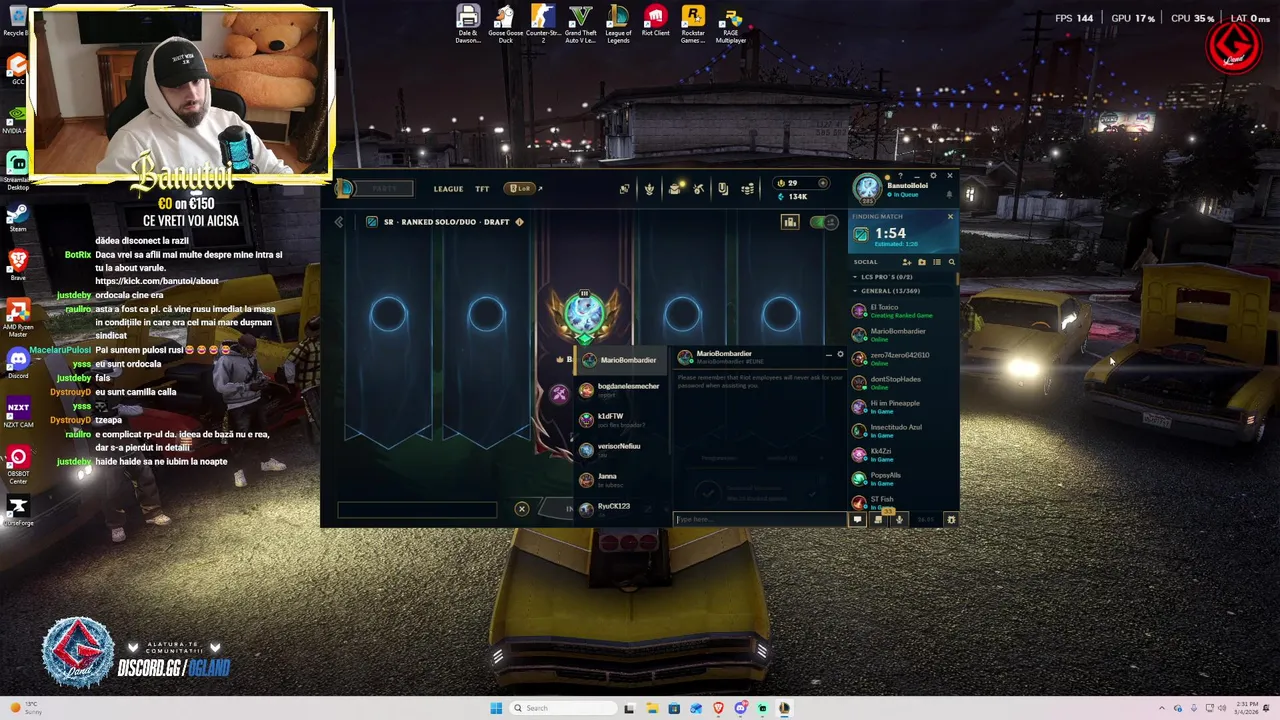Open Dale & Dawson desktop shortcut
Viewport: 1280px width, 720px height.
tap(468, 24)
